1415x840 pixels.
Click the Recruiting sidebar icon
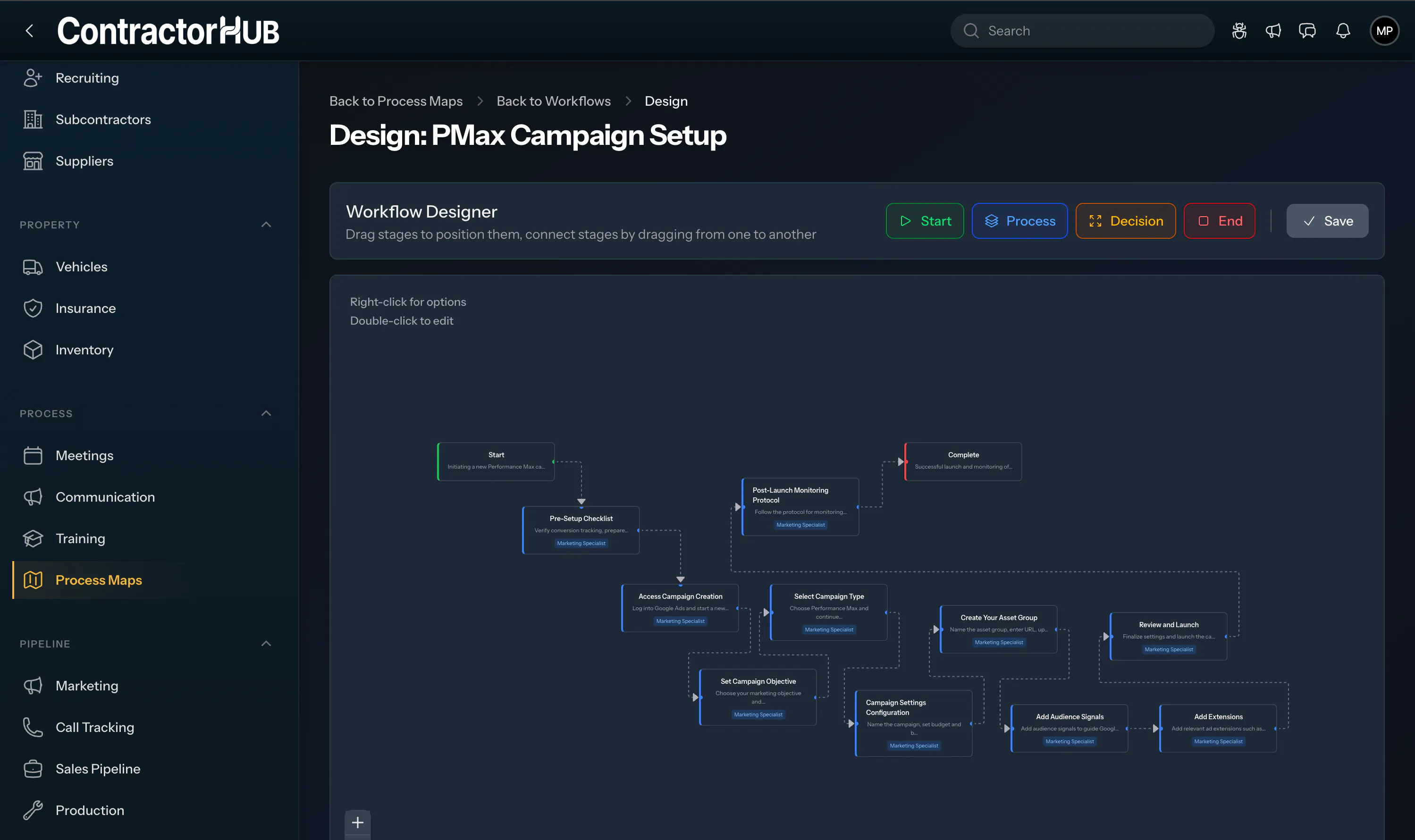point(33,78)
